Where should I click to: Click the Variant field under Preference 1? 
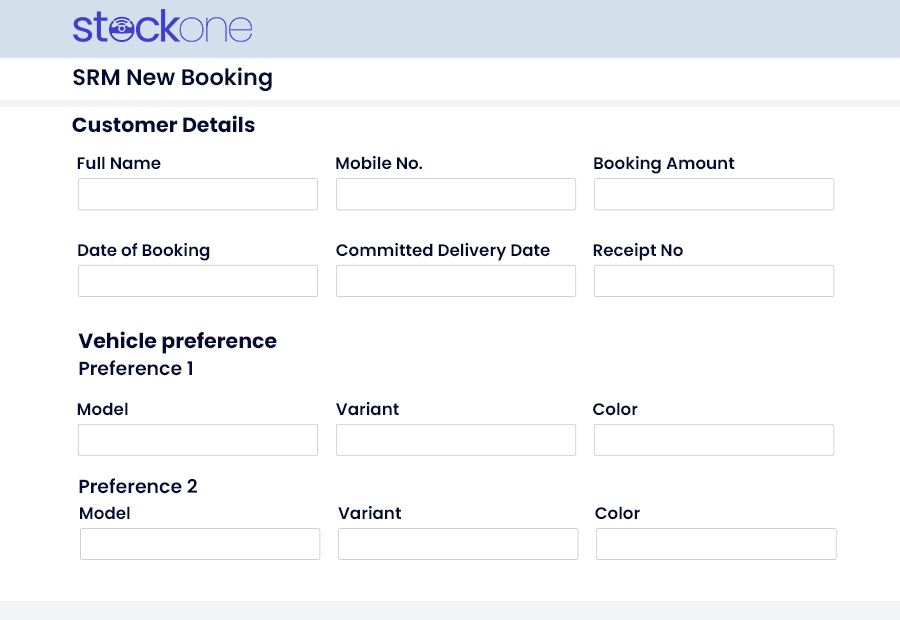pyautogui.click(x=455, y=440)
